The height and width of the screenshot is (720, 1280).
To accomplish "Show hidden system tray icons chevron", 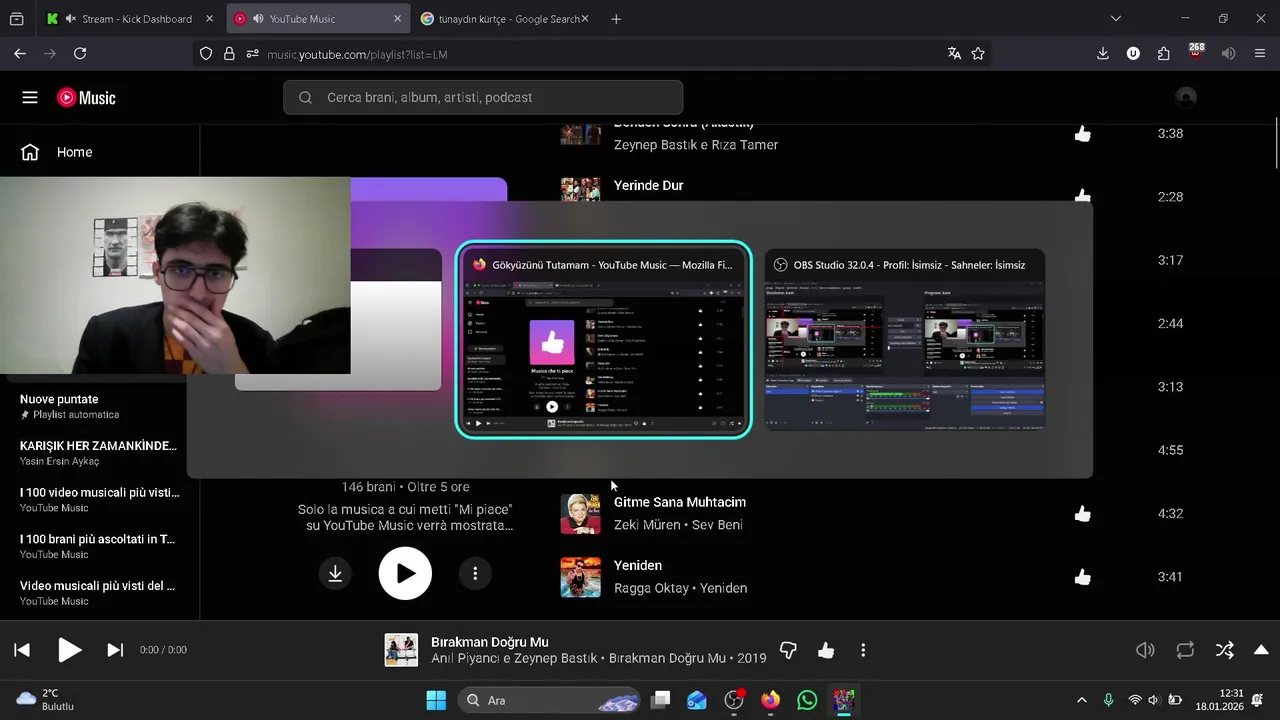I will (x=1081, y=700).
